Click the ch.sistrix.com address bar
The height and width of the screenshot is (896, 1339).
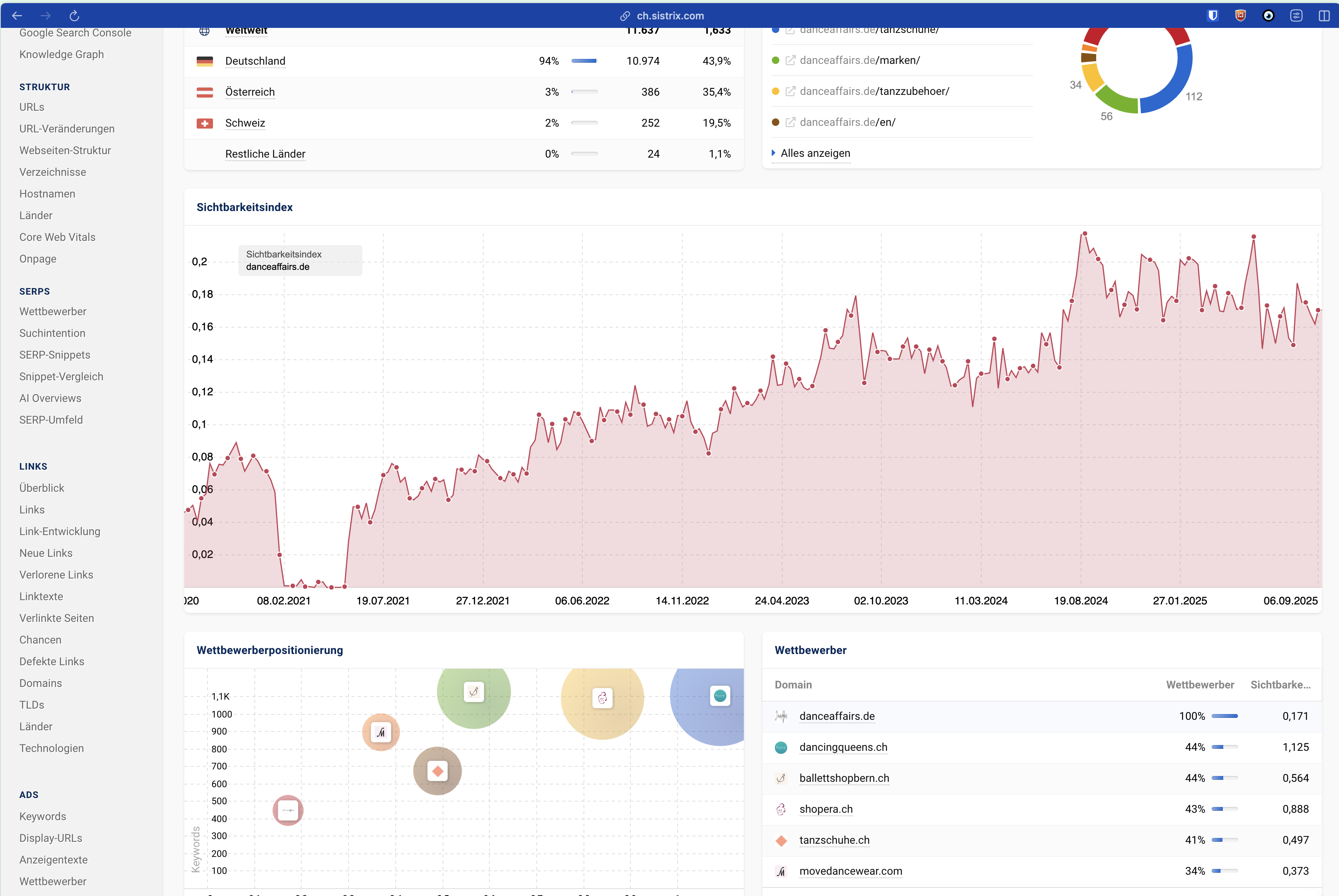coord(669,15)
